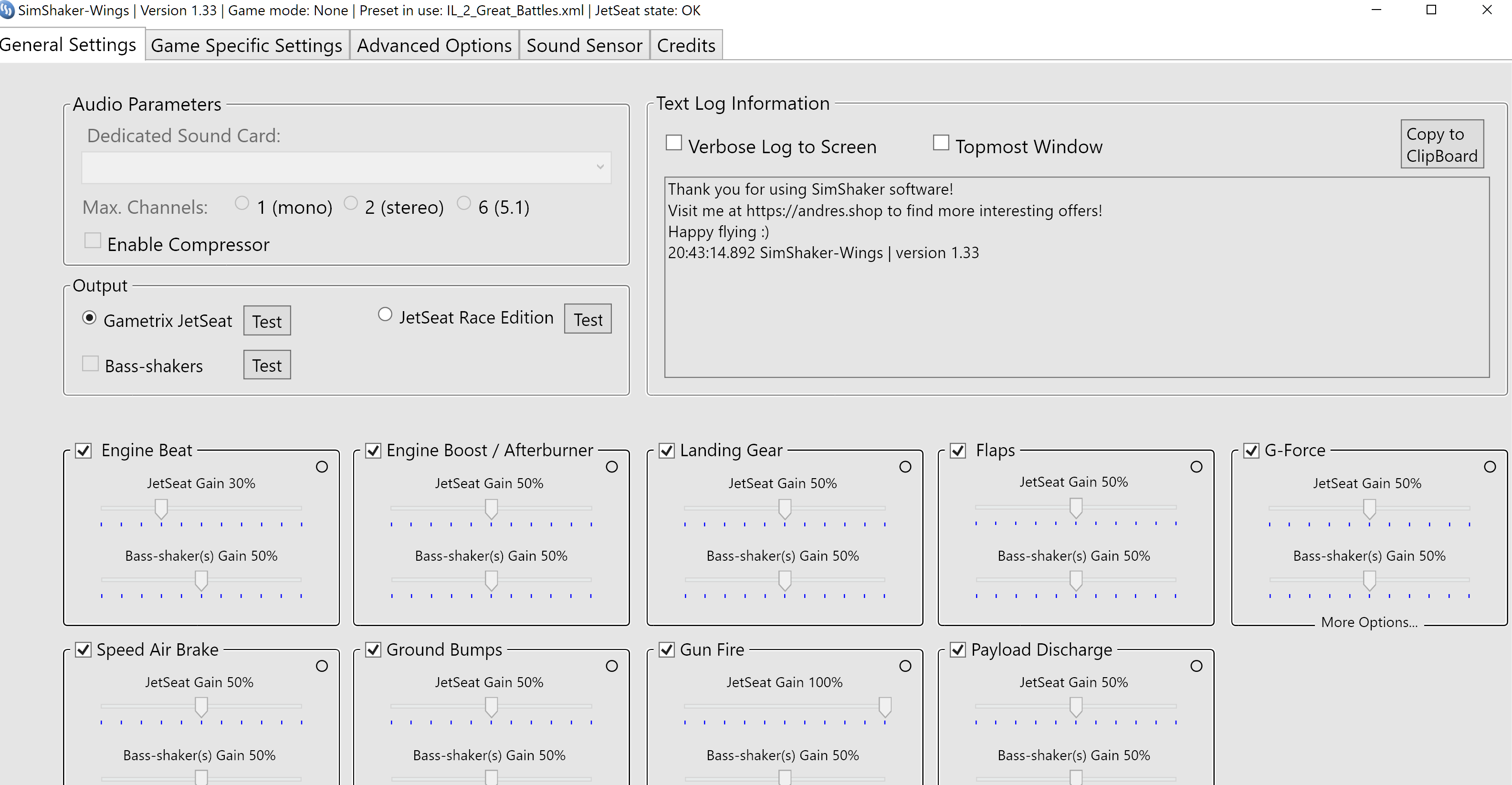Click the 'Happy flying :)' log line
The width and height of the screenshot is (1512, 785).
[x=718, y=232]
